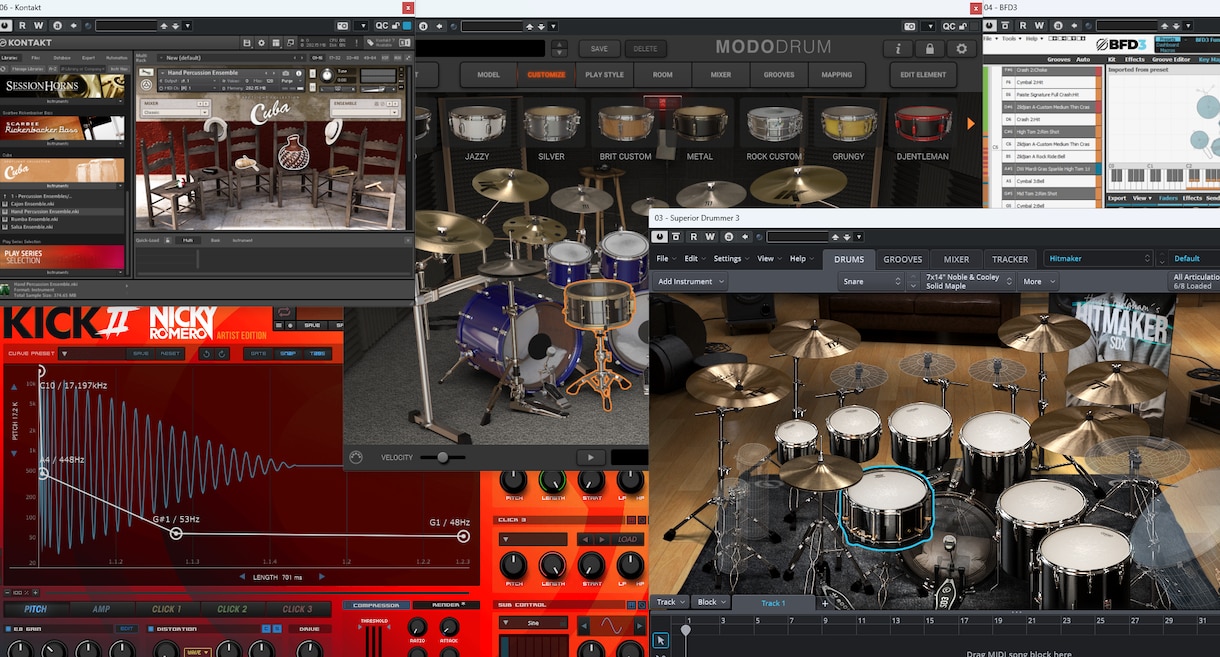This screenshot has width=1220, height=657.
Task: Click the redo arrow in Kick 2 curve toolbar
Action: pos(220,353)
